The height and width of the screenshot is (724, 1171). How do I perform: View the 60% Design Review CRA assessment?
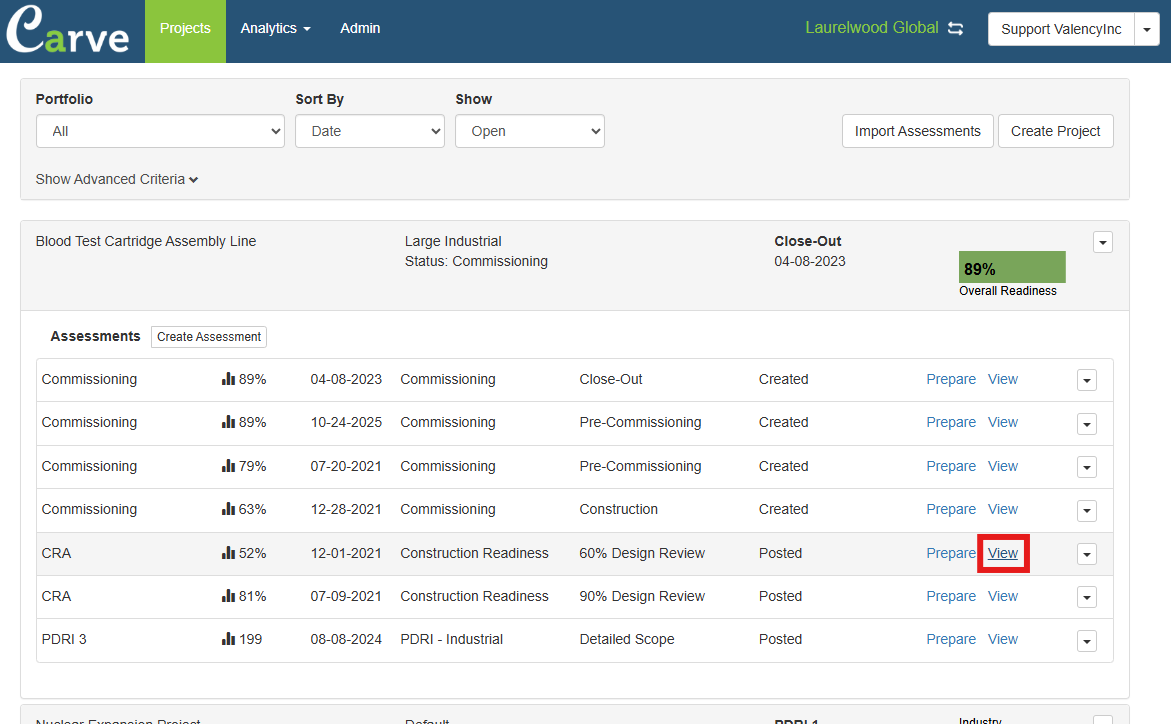coord(1002,553)
